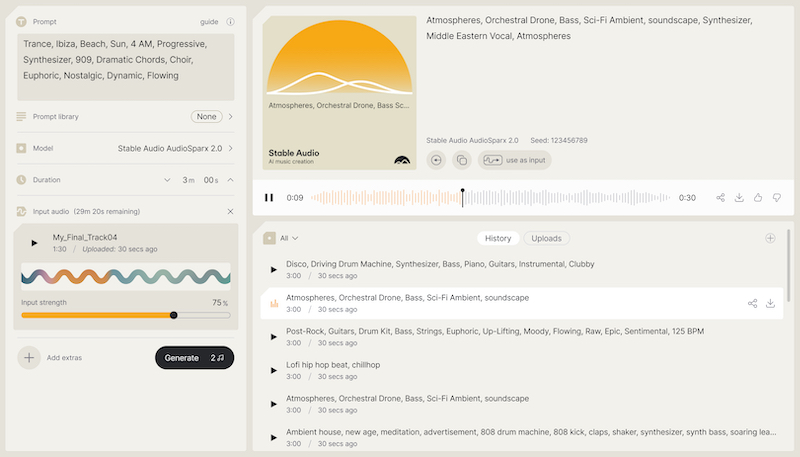This screenshot has width=800, height=457.
Task: Play the Lofi hip hop beat track
Action: pos(274,370)
